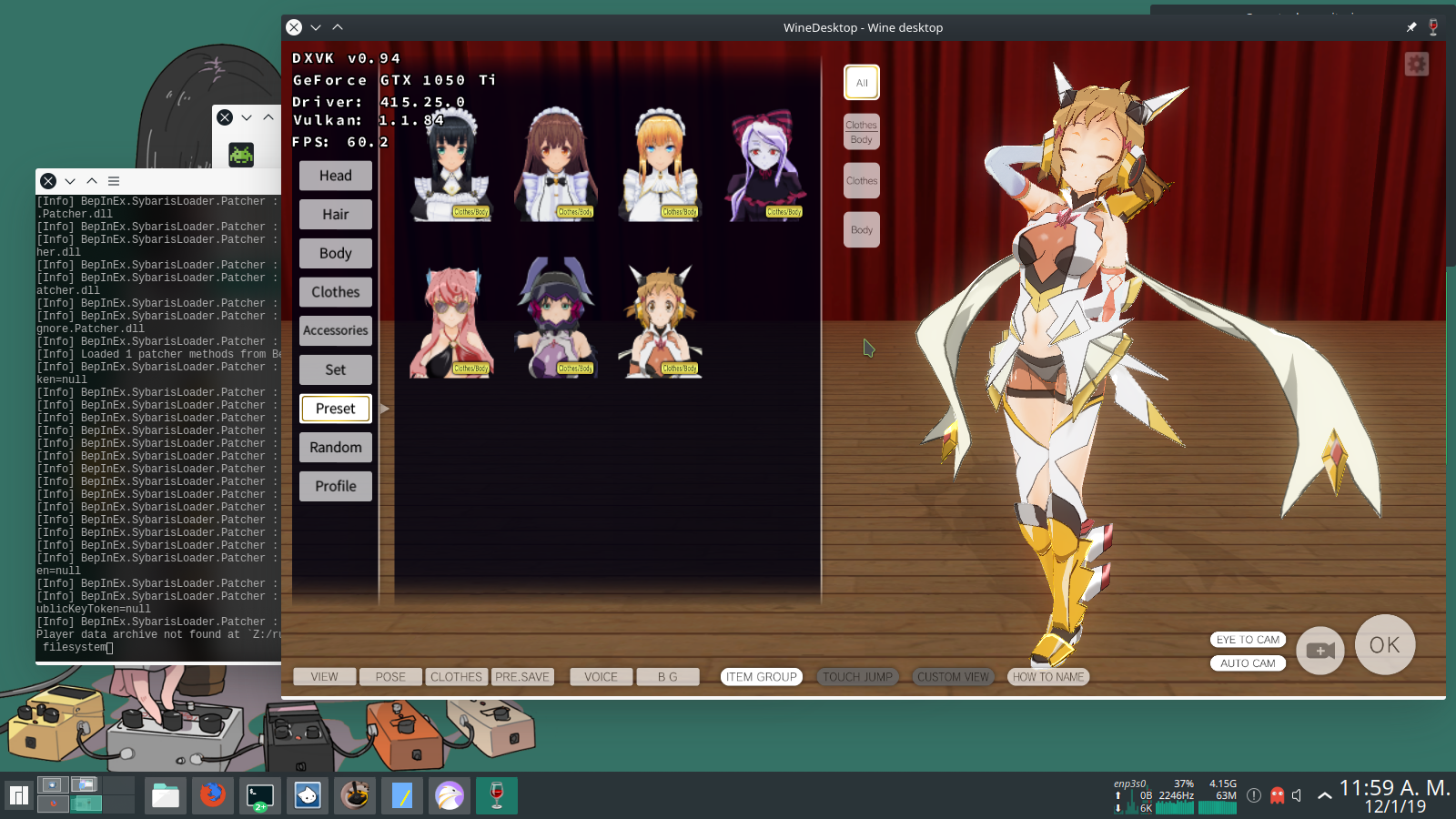Confirm with the round OK button
The image size is (1456, 819).
1385,645
